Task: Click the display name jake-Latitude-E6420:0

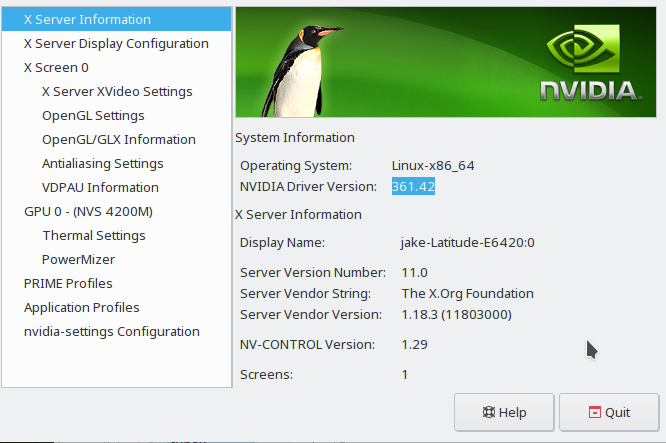Action: (467, 242)
